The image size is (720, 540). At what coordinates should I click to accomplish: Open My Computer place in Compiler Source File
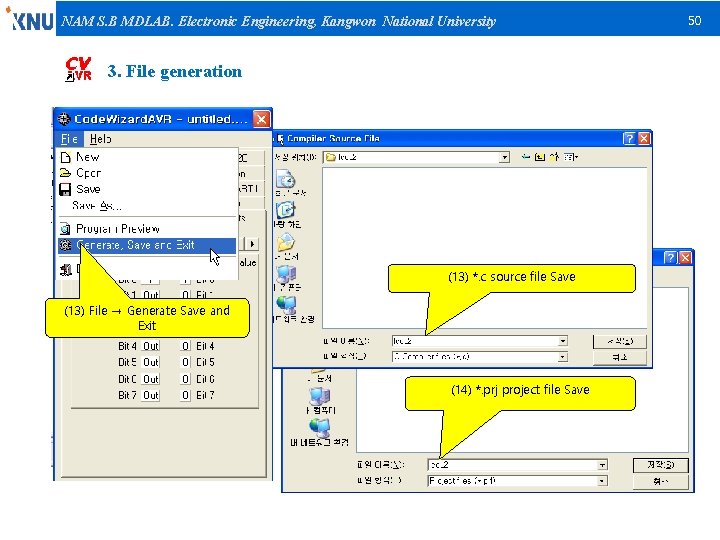287,278
